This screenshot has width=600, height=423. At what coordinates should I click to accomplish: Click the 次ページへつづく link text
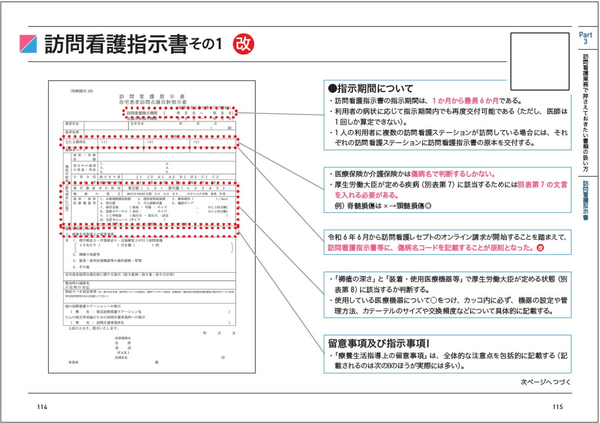(x=546, y=382)
